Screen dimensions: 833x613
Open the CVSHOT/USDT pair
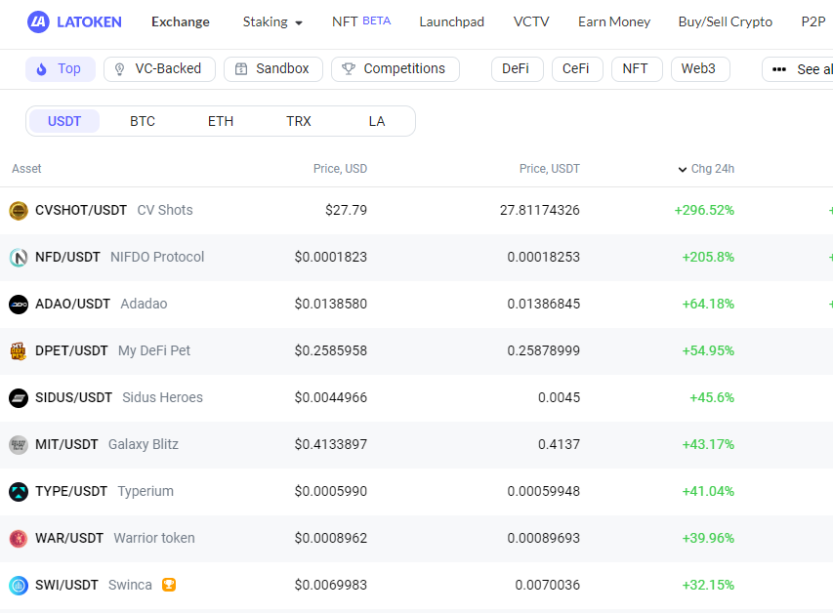pyautogui.click(x=81, y=210)
